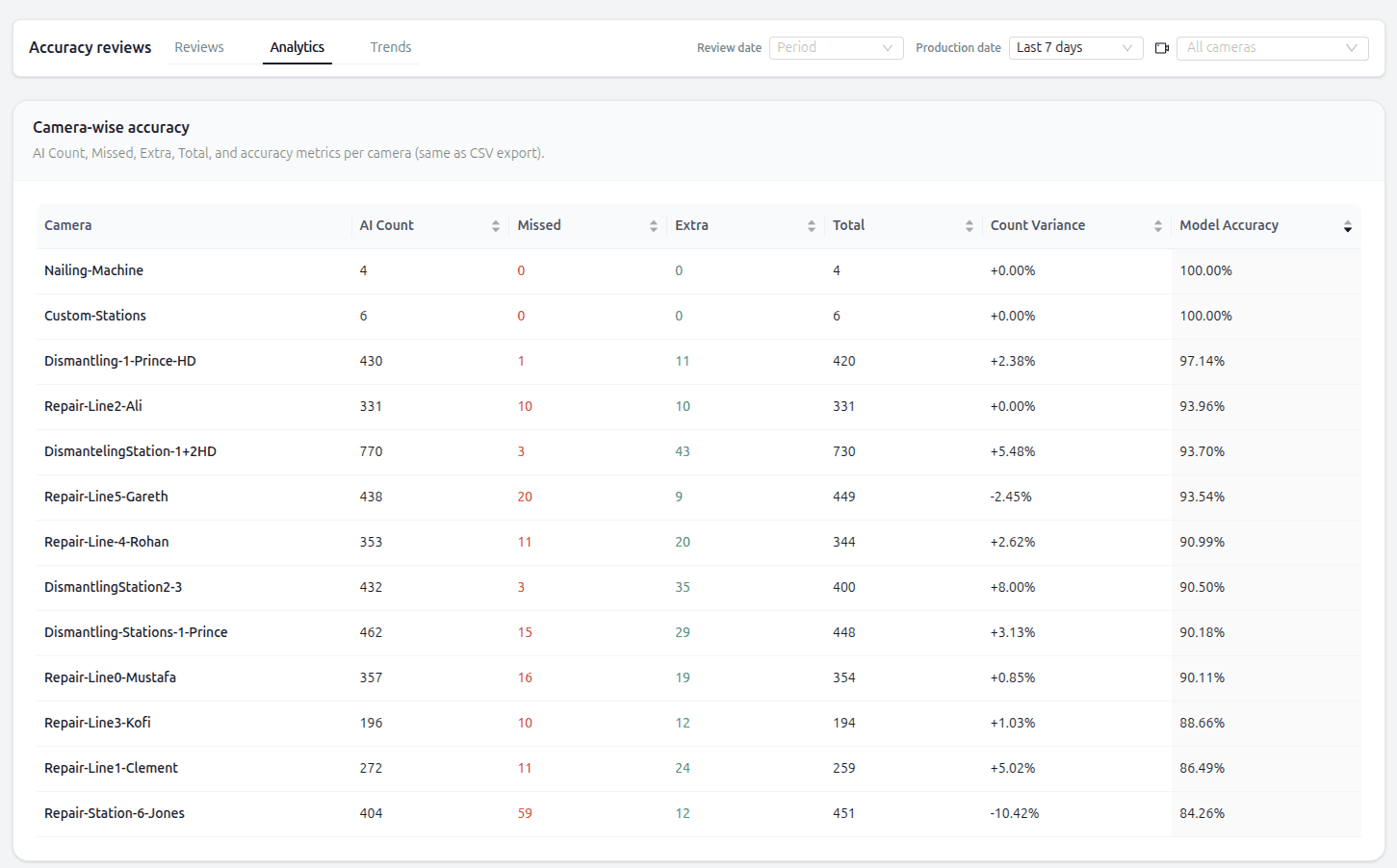The image size is (1397, 868).
Task: Click the ascending arrow on AI Count header
Action: pos(498,220)
